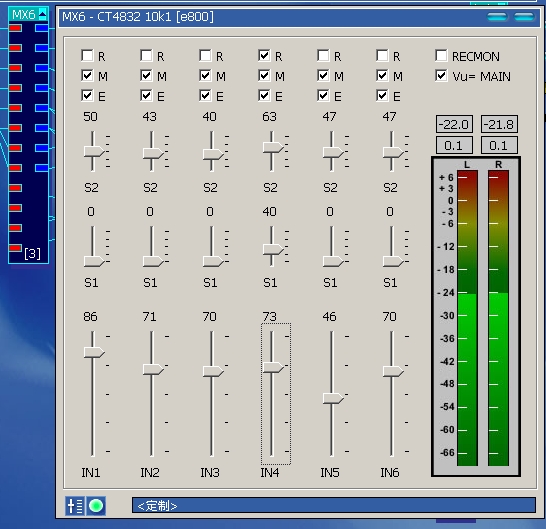Click the mixer faders icon at bottom left
The image size is (546, 529).
click(x=75, y=506)
